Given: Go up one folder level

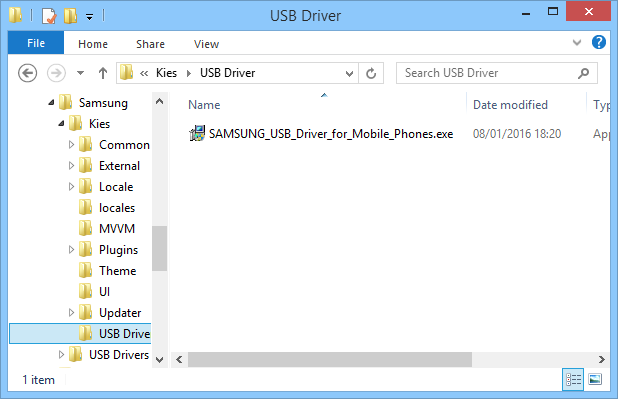Looking at the screenshot, I should pos(103,73).
